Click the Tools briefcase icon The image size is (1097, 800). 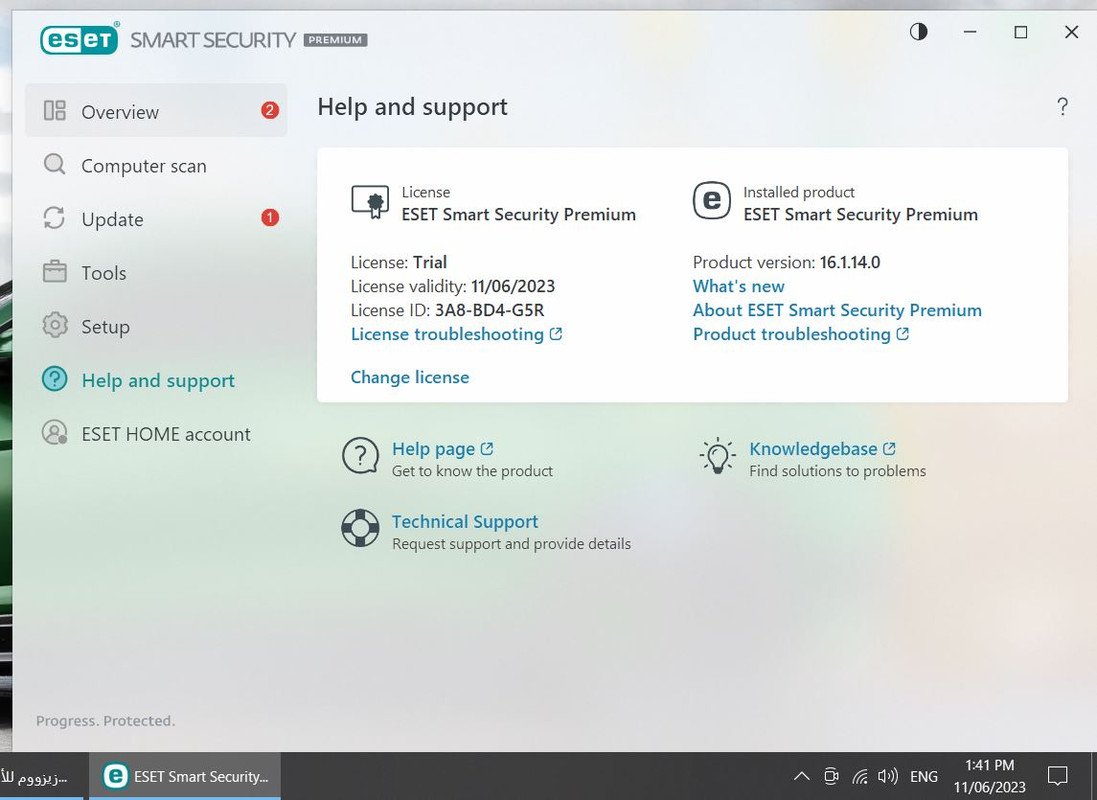[x=55, y=272]
